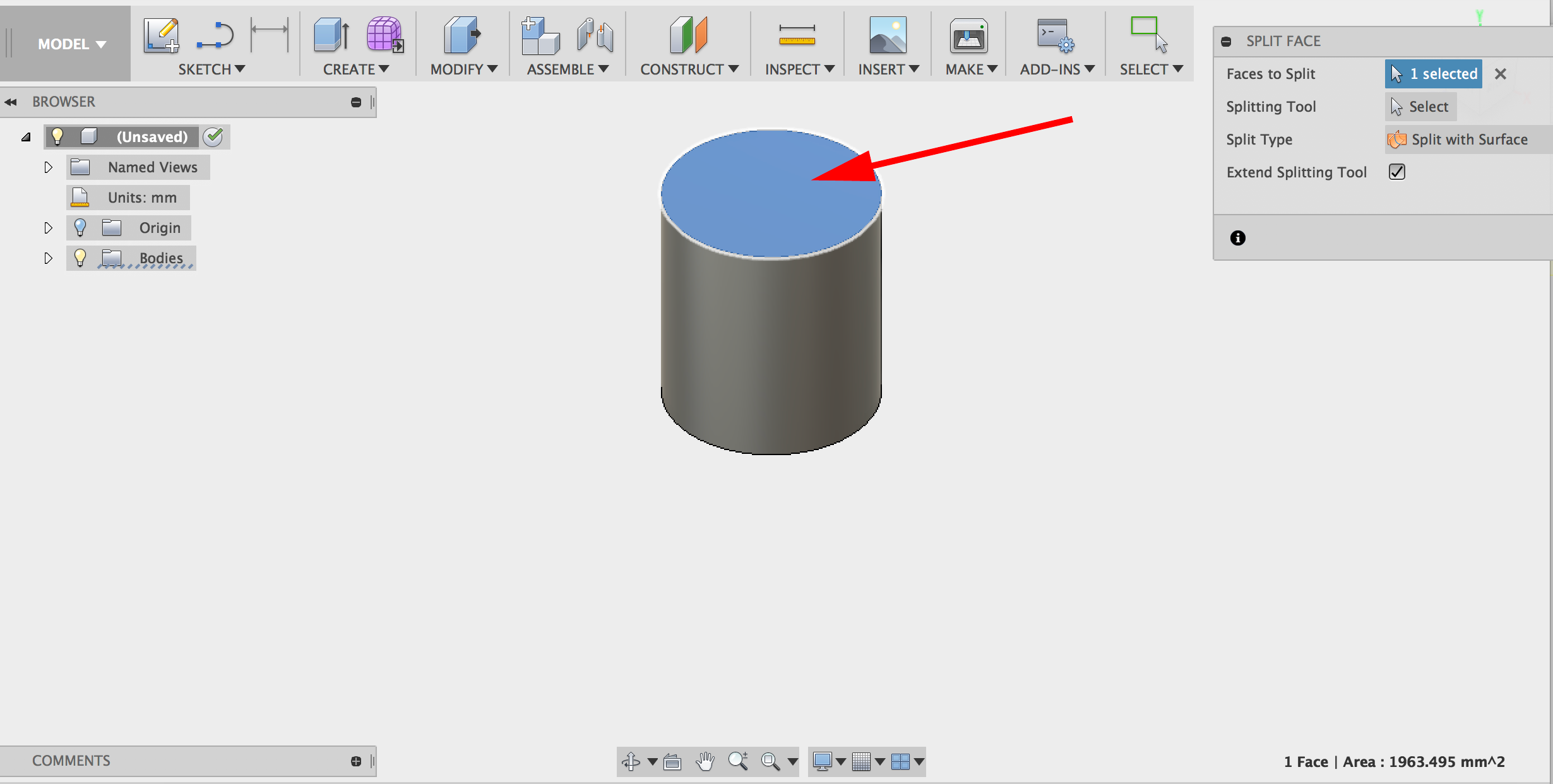
Task: Open the SELECT menu
Action: click(1151, 69)
